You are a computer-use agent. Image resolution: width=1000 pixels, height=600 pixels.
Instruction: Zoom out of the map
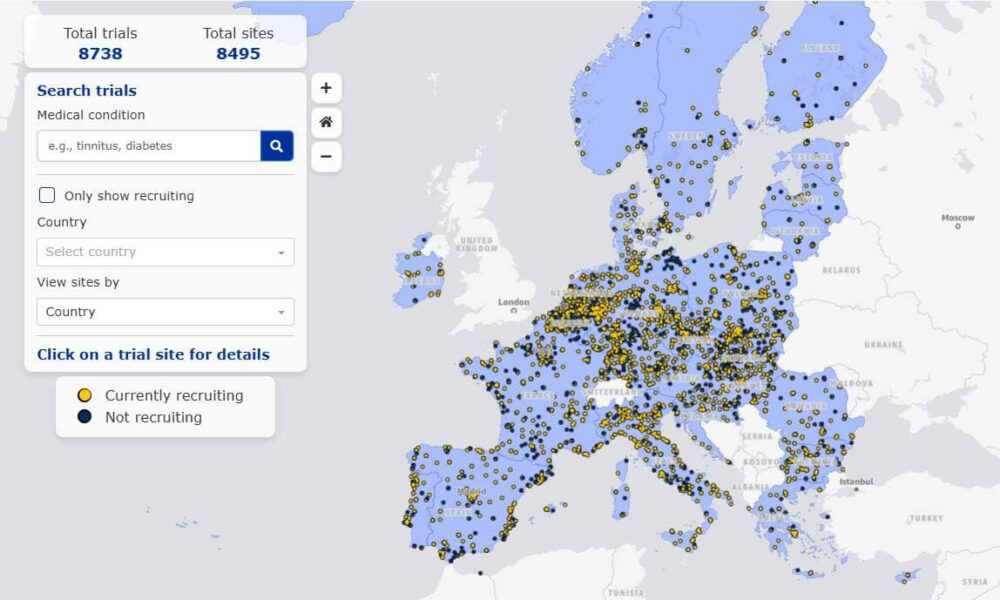tap(326, 157)
